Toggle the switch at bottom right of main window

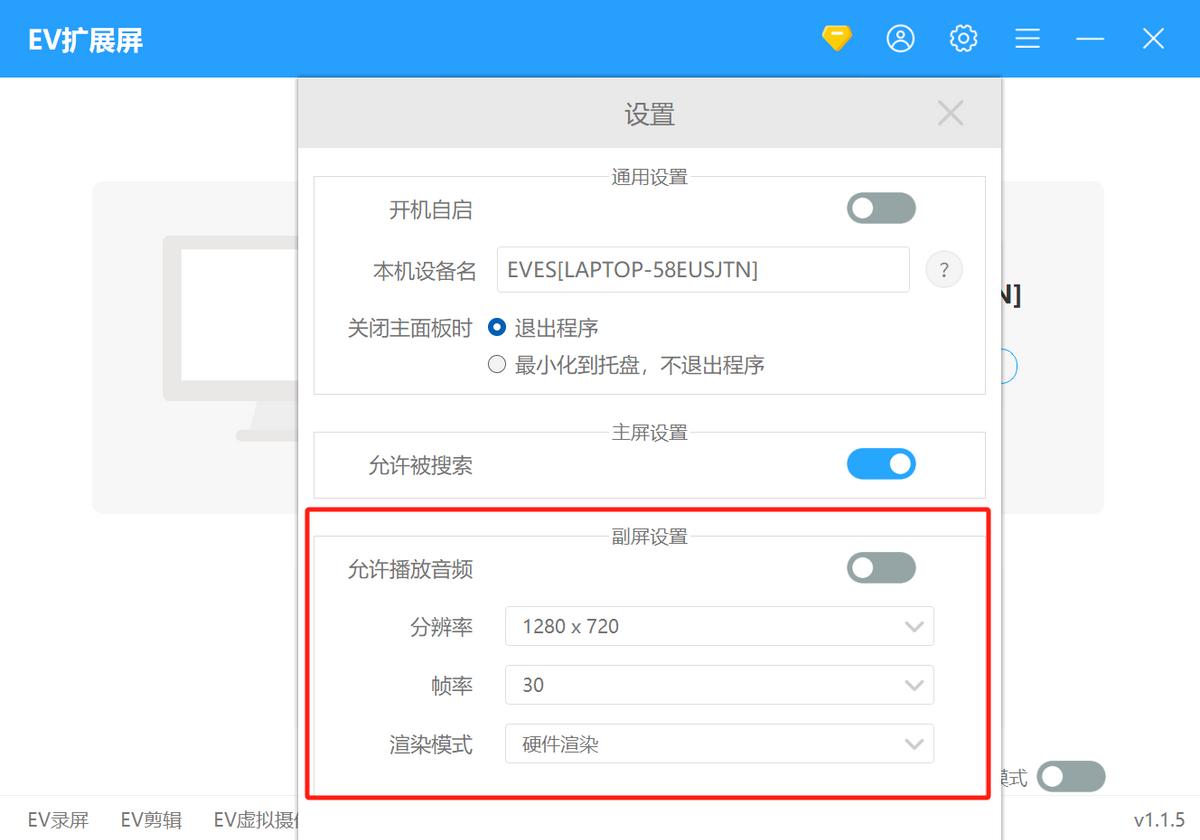tap(1071, 776)
